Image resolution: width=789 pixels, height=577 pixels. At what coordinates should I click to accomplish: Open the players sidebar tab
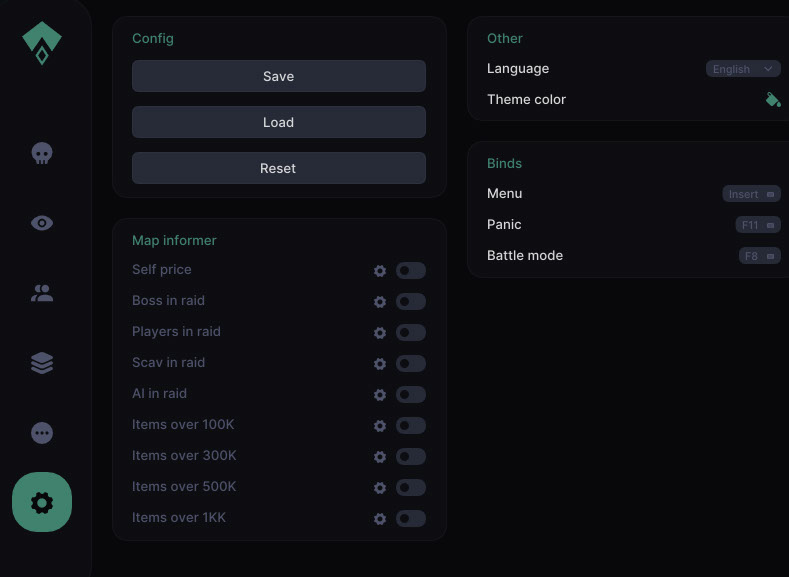pos(42,293)
